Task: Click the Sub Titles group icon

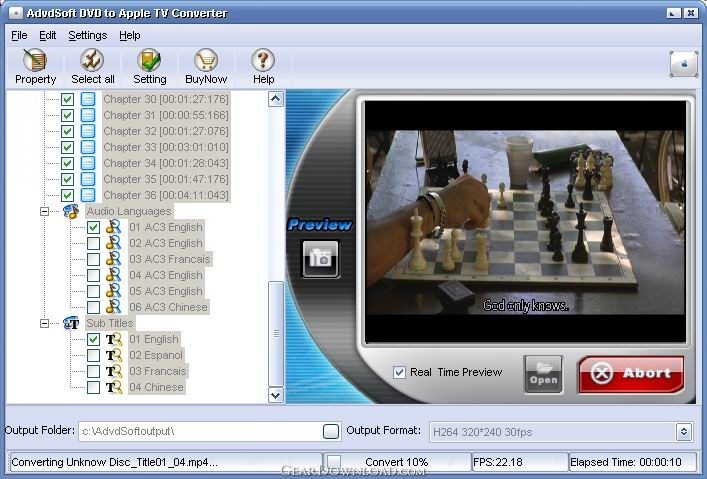Action: pos(71,323)
